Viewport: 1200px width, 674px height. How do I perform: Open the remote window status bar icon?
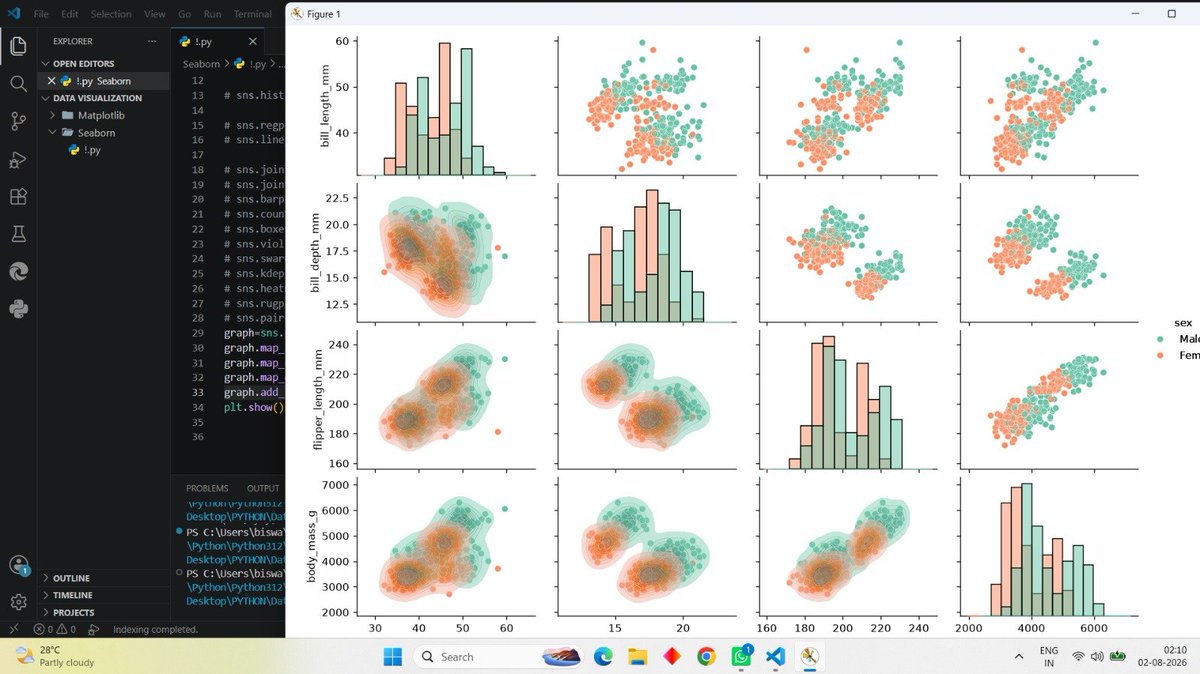14,629
